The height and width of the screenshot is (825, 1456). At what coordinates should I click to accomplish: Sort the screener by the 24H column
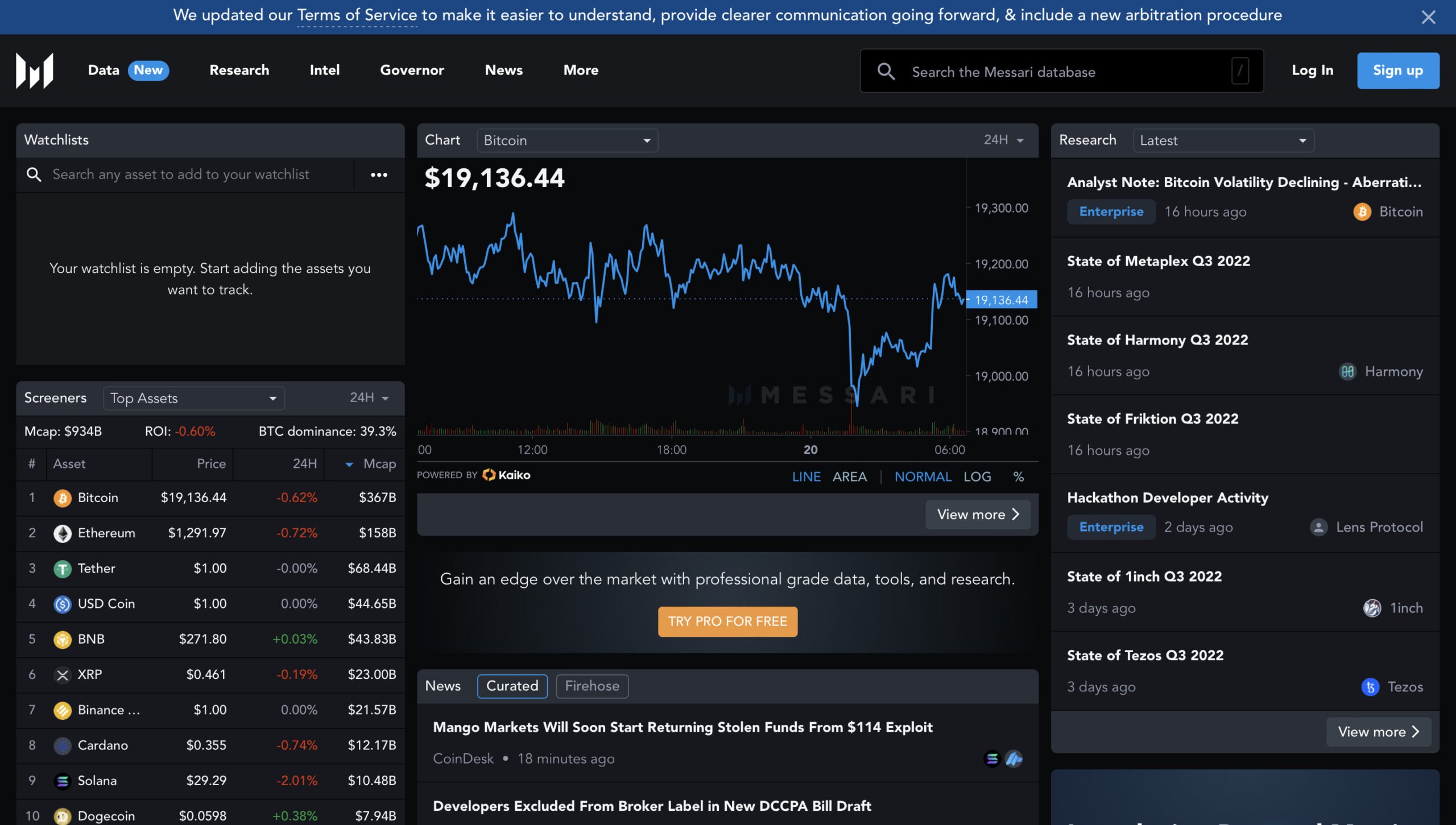coord(304,463)
